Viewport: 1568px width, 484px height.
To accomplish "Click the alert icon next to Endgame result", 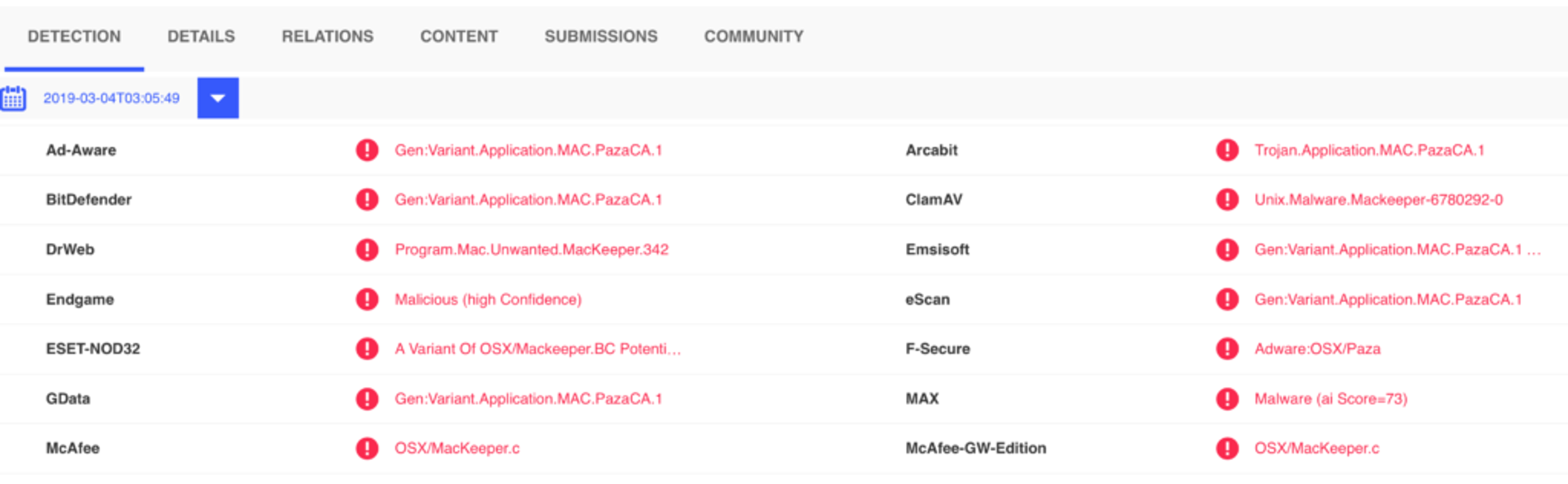I will coord(367,300).
